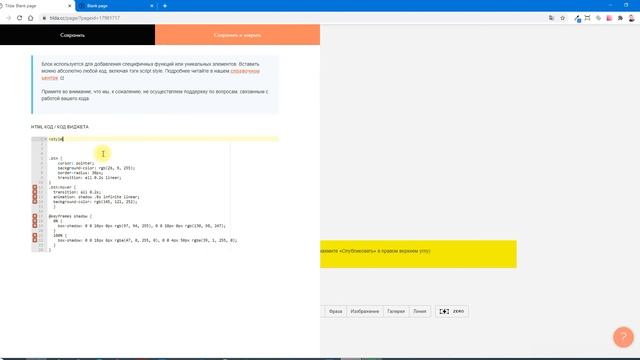This screenshot has width=640, height=360.
Task: Click the 0% { code line
Action: click(58, 221)
